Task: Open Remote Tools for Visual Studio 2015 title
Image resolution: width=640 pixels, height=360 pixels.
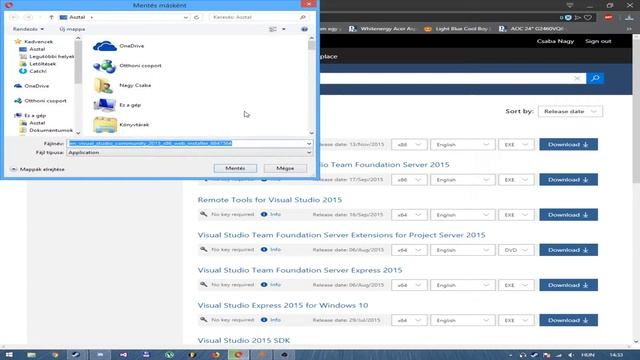Action: click(x=270, y=200)
